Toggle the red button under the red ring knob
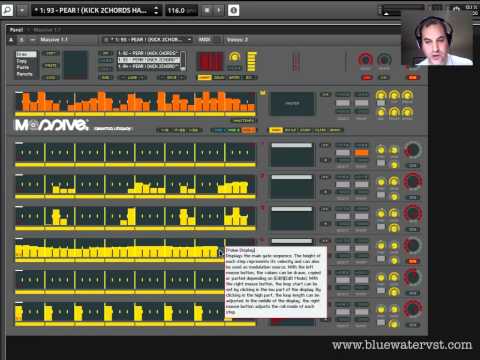Image resolution: width=480 pixels, height=360 pixels. (366, 77)
